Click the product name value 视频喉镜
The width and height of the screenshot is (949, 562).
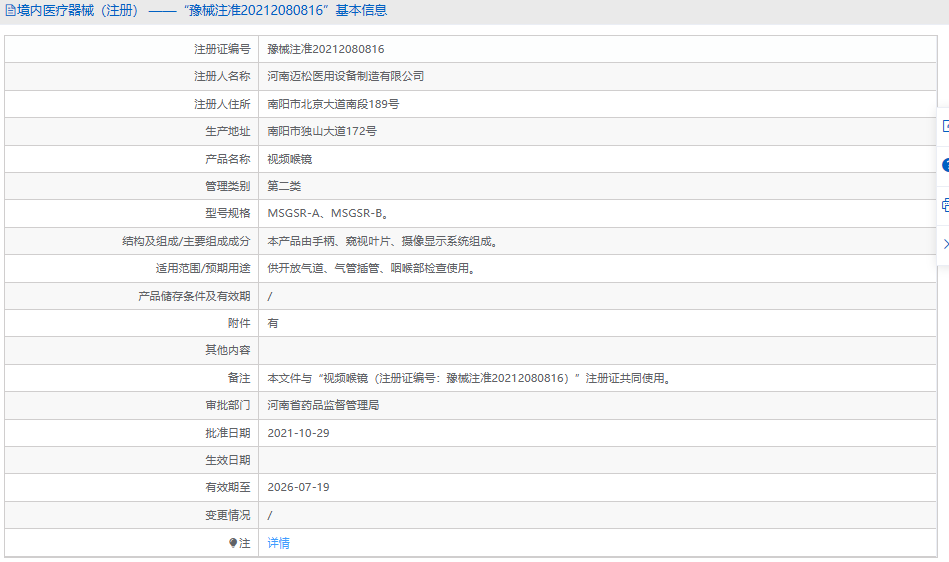(290, 159)
